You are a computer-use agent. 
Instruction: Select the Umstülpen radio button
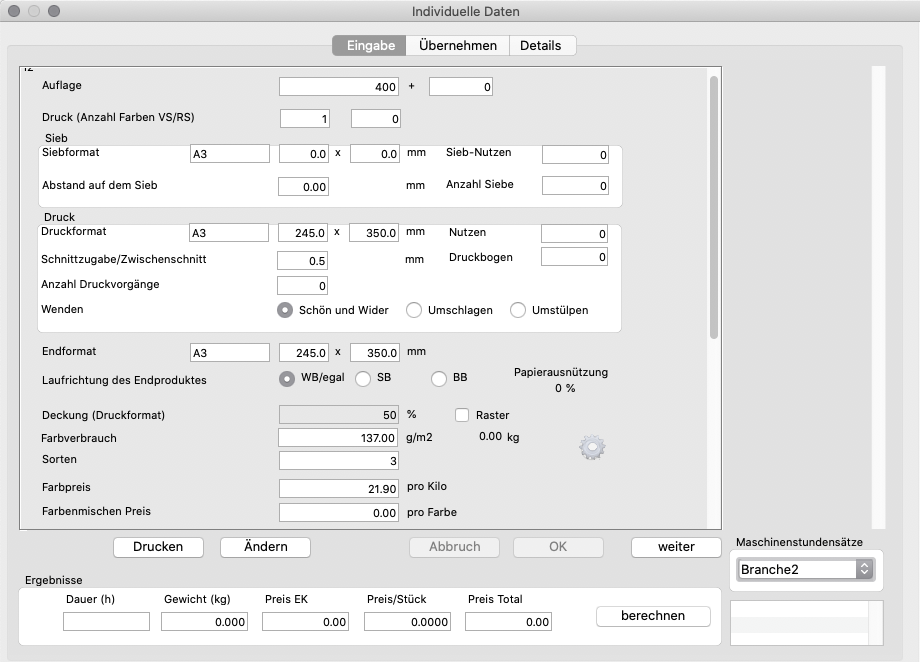518,310
